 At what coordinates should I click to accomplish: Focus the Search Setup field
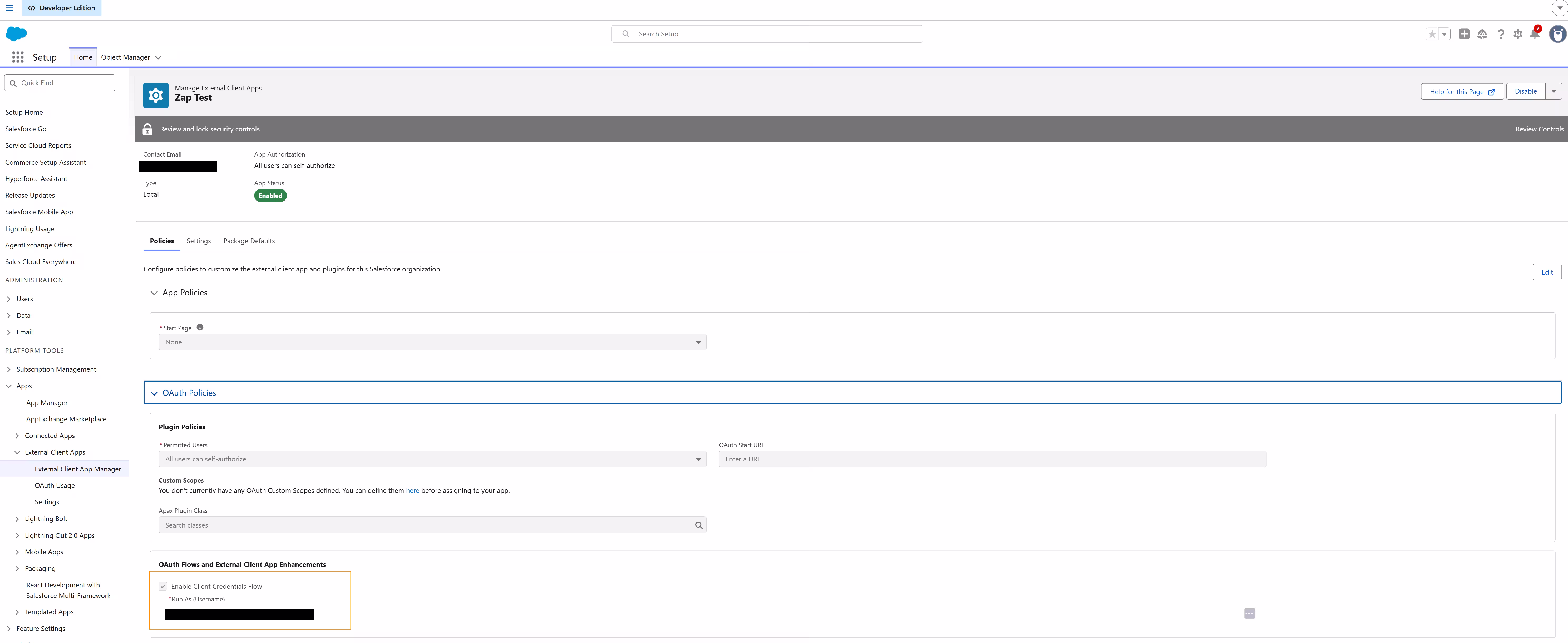[767, 34]
